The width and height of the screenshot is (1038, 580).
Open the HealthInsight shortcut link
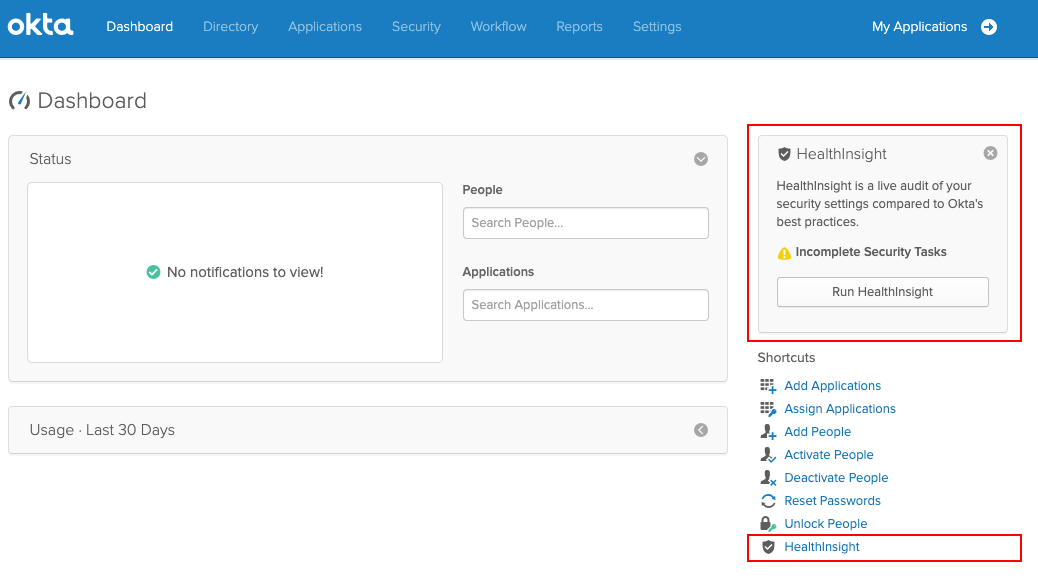[822, 547]
